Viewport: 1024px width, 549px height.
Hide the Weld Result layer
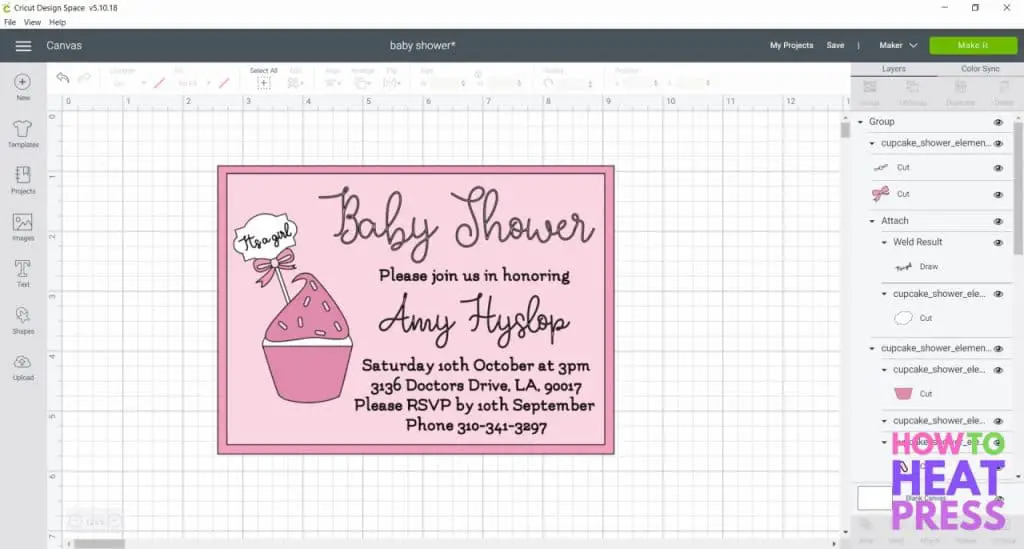pyautogui.click(x=998, y=243)
